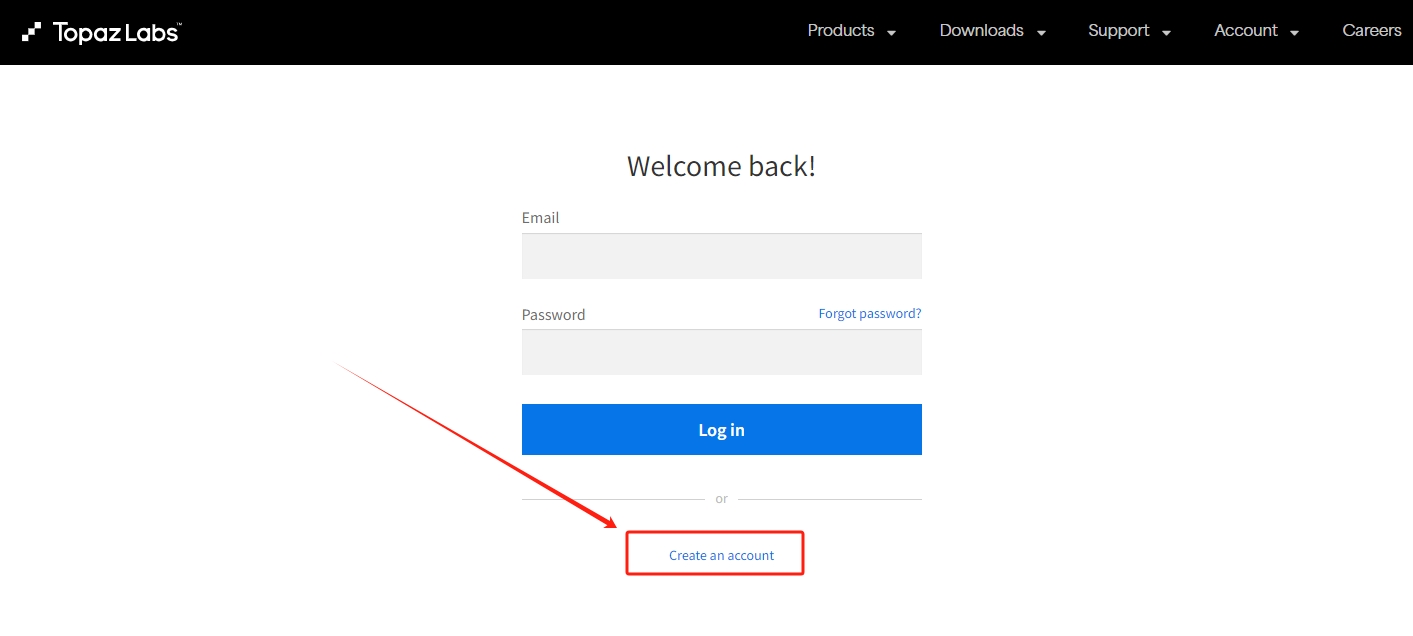Viewport: 1413px width, 636px height.
Task: Expand the arrow next to Products
Action: [891, 33]
